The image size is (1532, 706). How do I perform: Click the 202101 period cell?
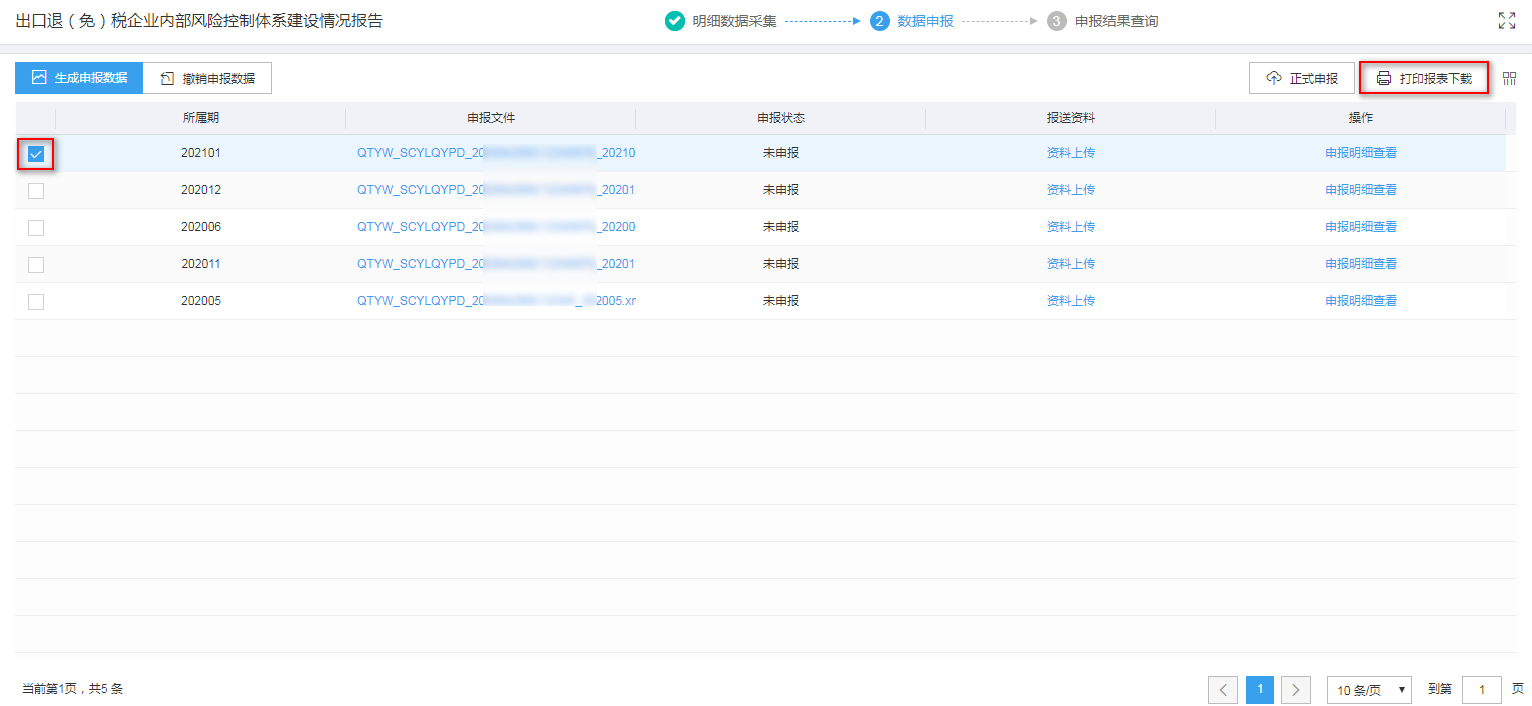pos(201,153)
